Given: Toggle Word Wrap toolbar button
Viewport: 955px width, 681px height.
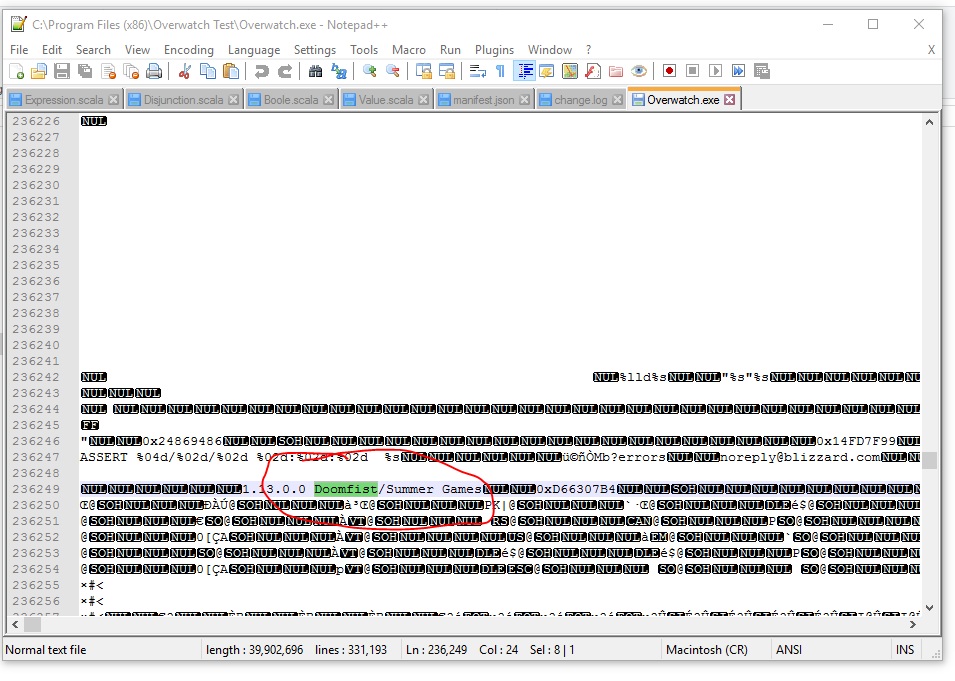Looking at the screenshot, I should 477,71.
